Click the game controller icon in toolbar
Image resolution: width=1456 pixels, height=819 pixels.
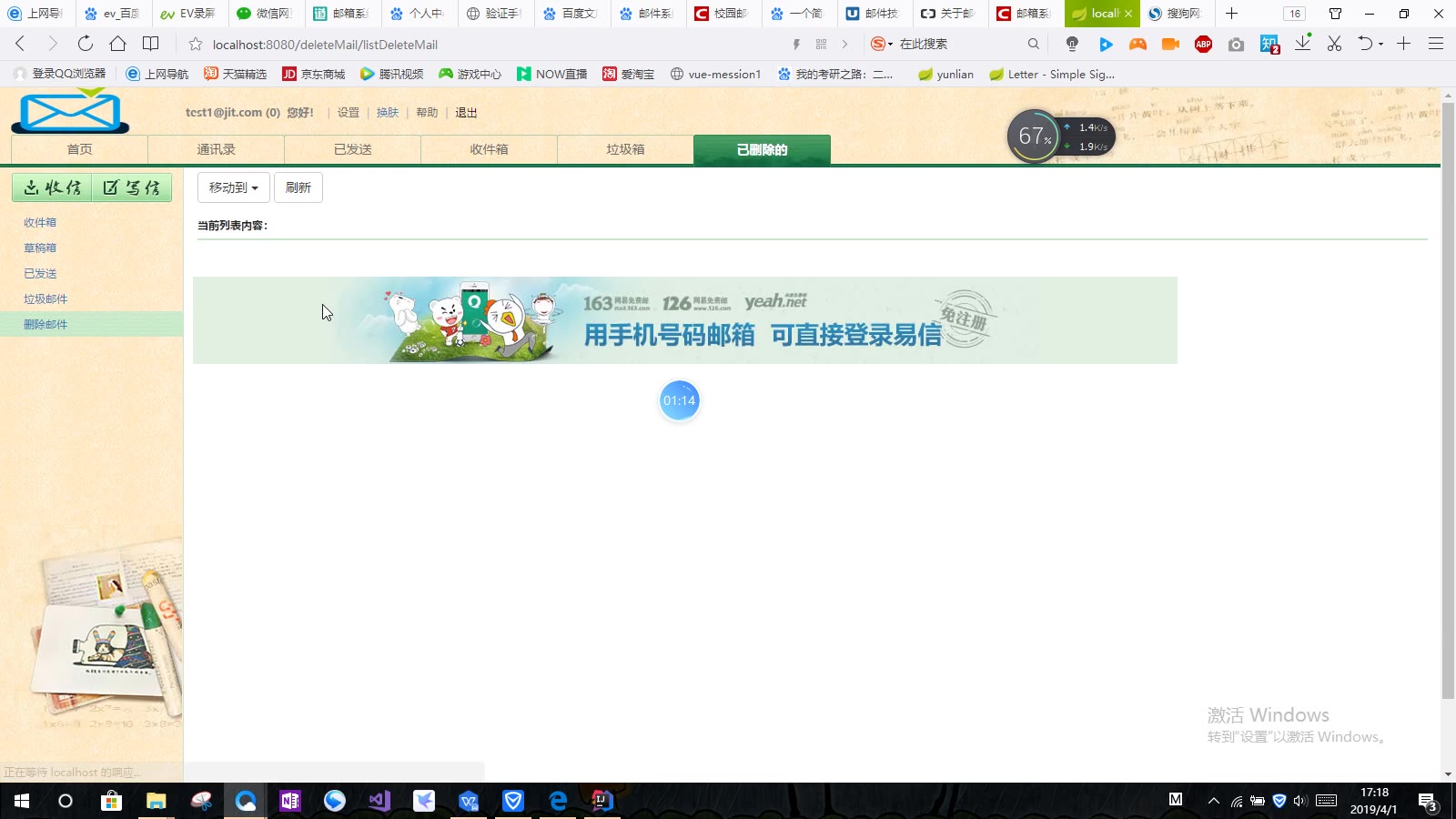point(1137,44)
